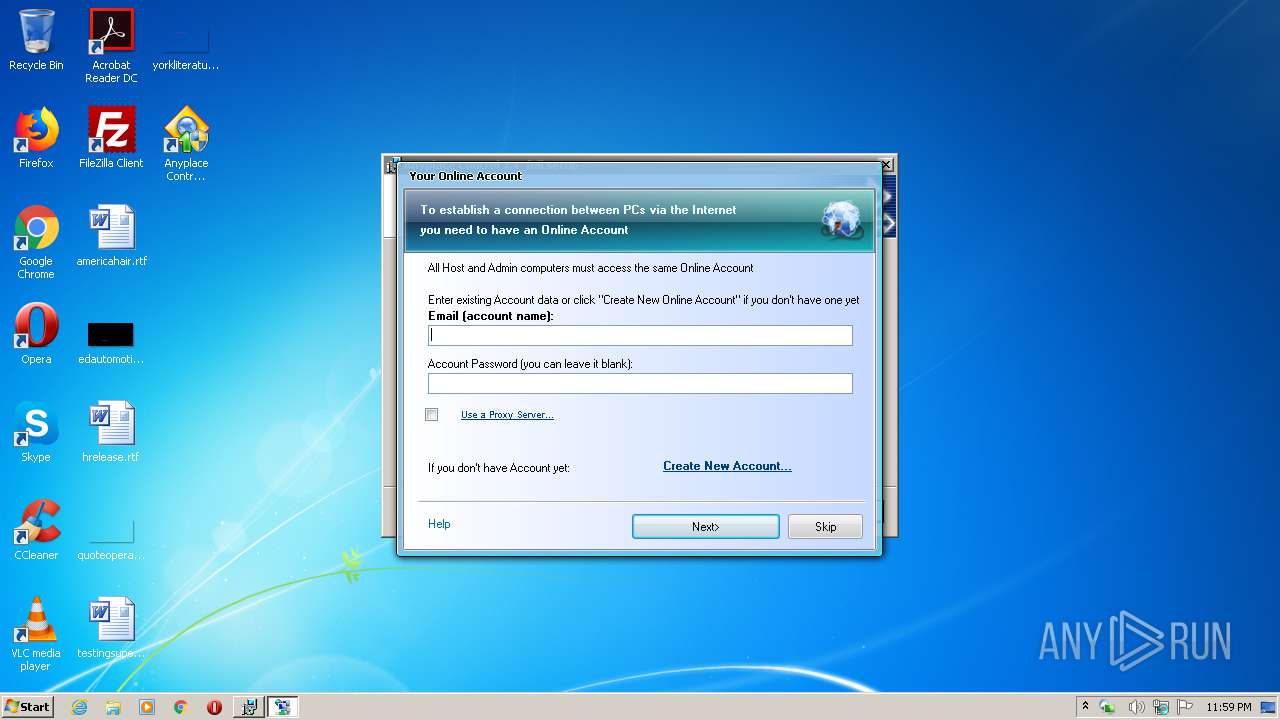Open FileZilla Client shortcut

click(x=111, y=138)
